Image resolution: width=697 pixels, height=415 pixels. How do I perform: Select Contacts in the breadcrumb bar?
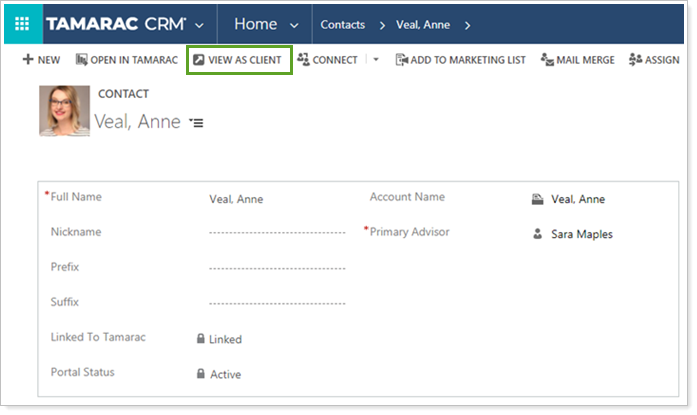[x=342, y=25]
